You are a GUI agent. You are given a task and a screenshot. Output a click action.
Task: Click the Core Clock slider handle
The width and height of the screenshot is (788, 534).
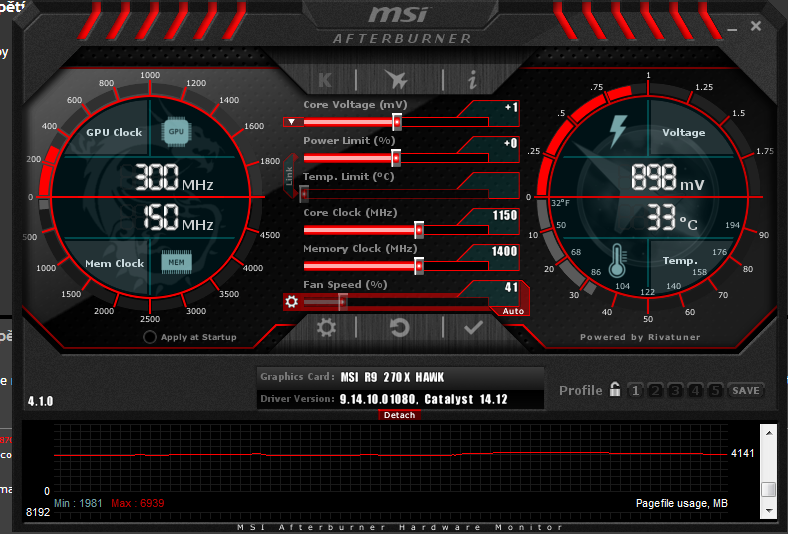coord(419,230)
